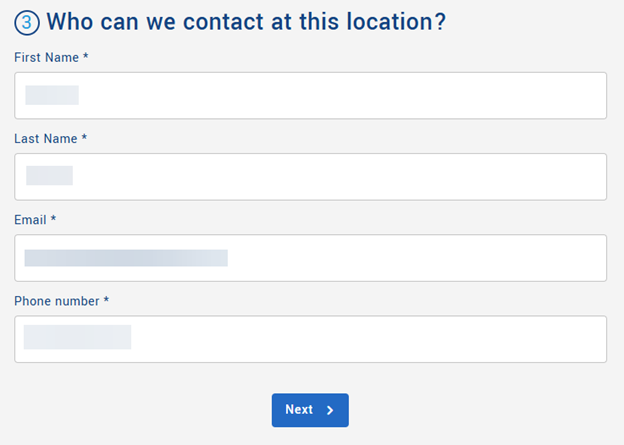624x445 pixels.
Task: Click the "Who can we contact" heading
Action: 246,22
